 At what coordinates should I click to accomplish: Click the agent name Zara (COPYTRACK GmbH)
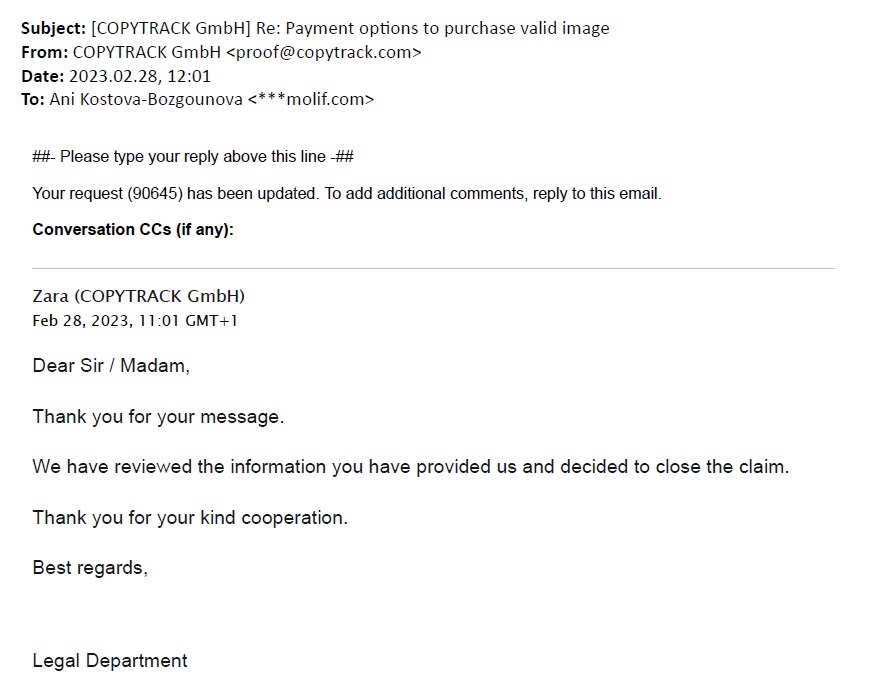[x=139, y=296]
